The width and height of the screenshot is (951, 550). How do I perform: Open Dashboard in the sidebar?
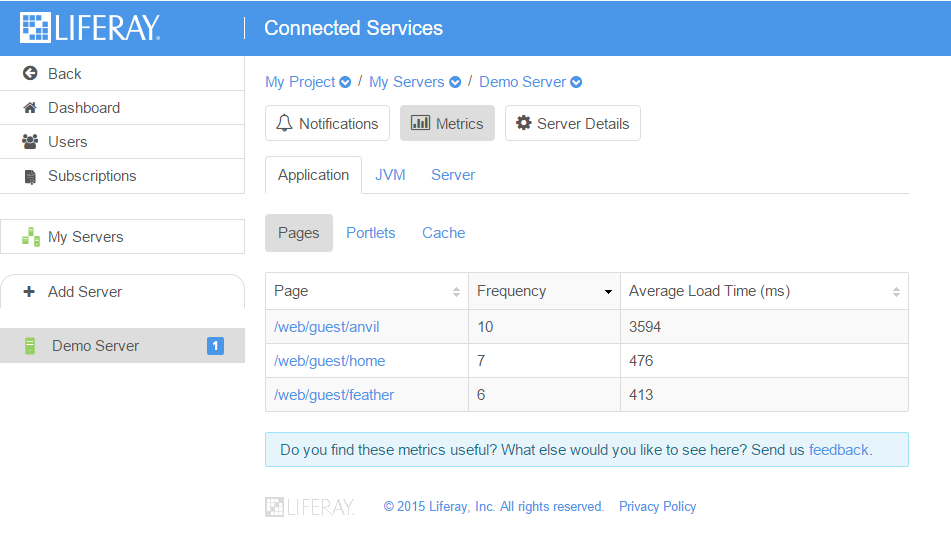(123, 108)
